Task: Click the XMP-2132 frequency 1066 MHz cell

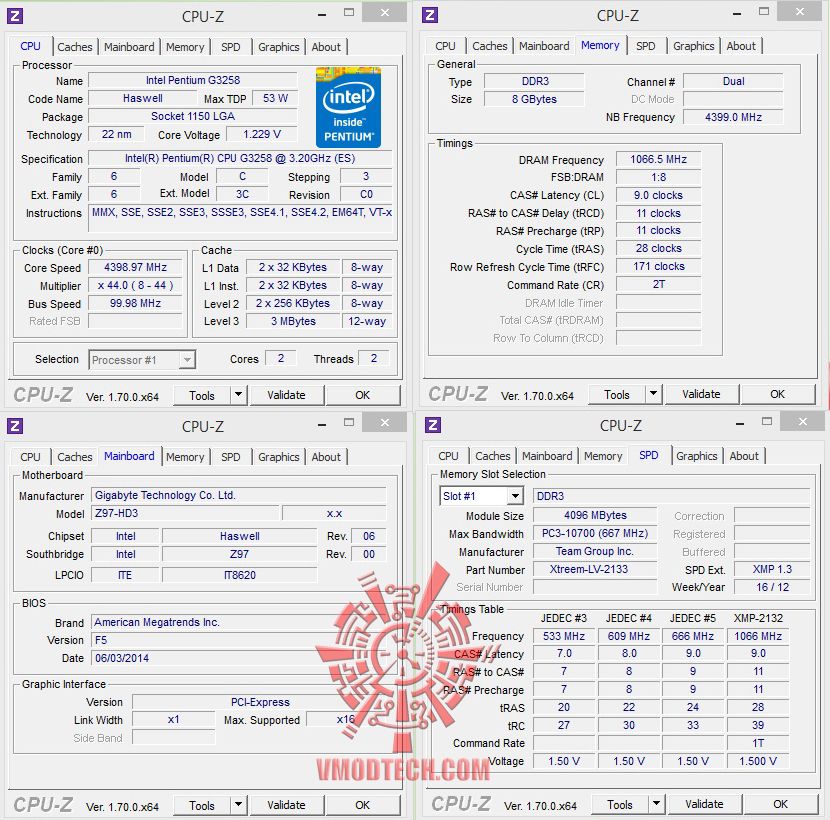Action: point(758,636)
